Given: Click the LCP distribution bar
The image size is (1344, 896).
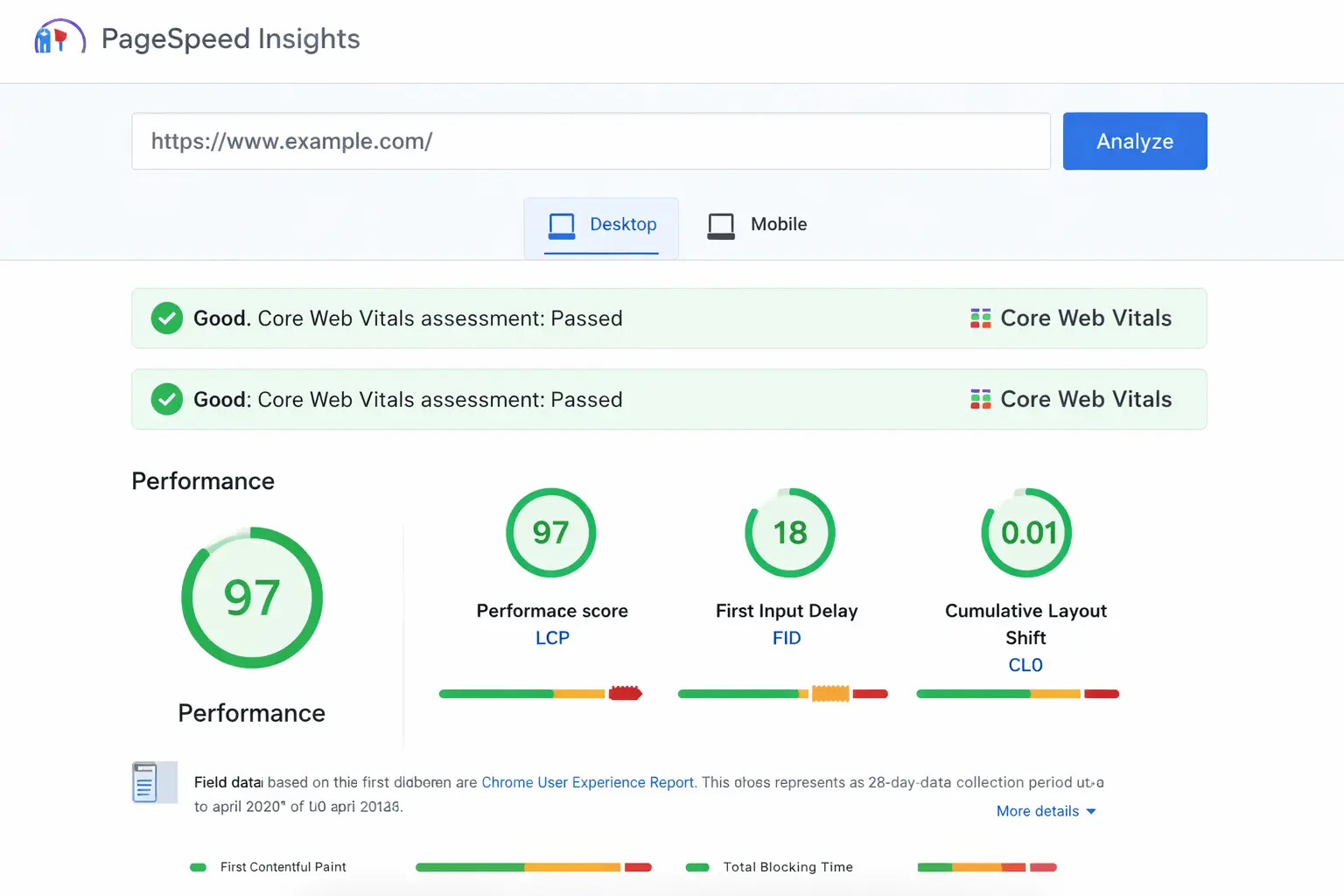Looking at the screenshot, I should pyautogui.click(x=541, y=694).
